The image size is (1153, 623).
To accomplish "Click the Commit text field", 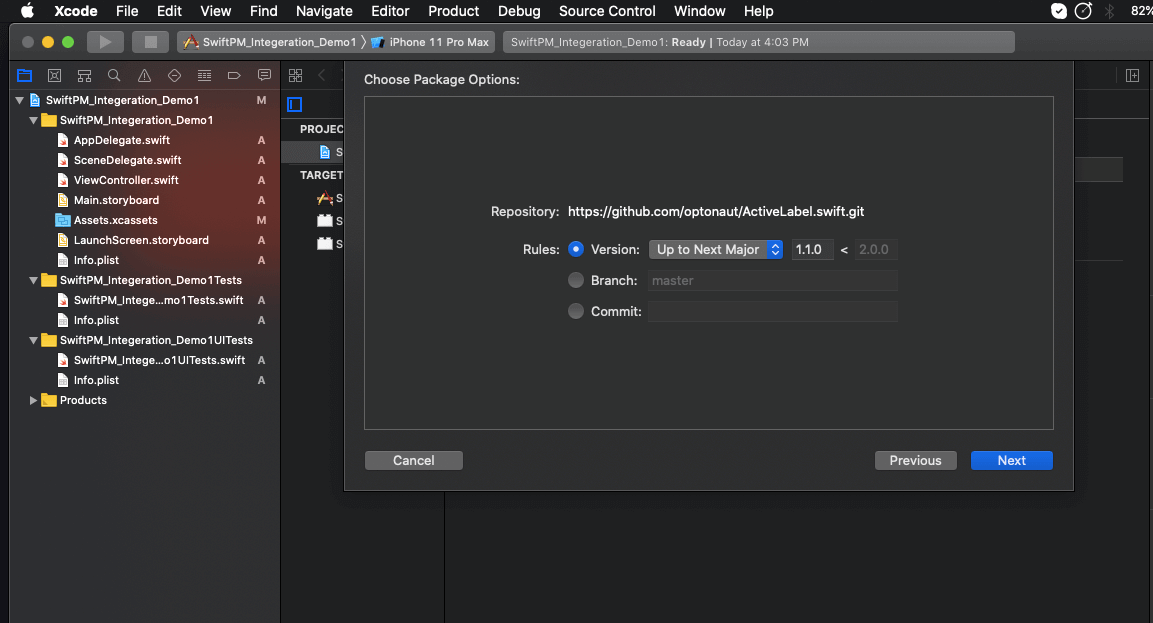I will [x=773, y=311].
